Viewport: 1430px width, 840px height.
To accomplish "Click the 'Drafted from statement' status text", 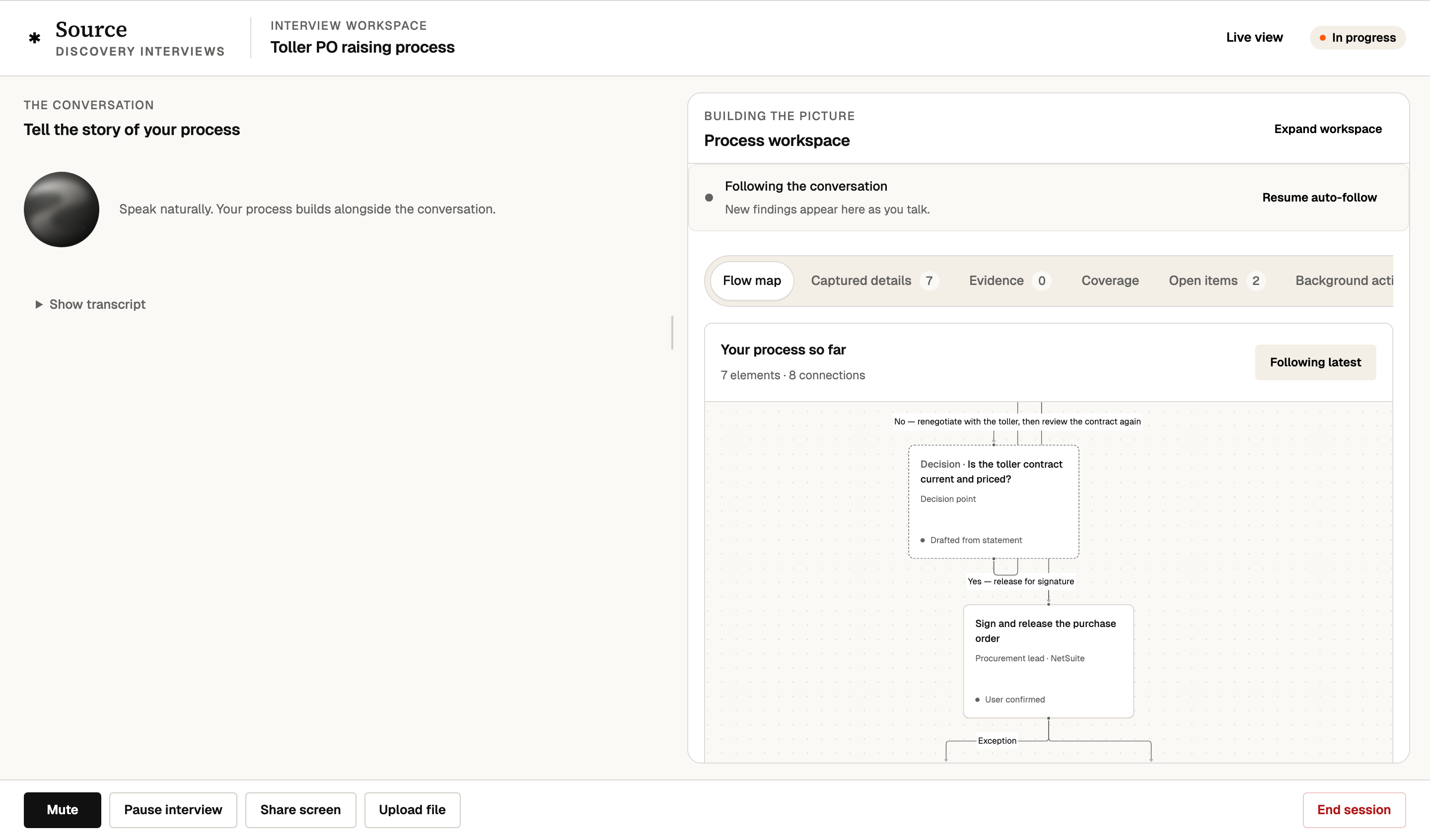I will [x=976, y=540].
